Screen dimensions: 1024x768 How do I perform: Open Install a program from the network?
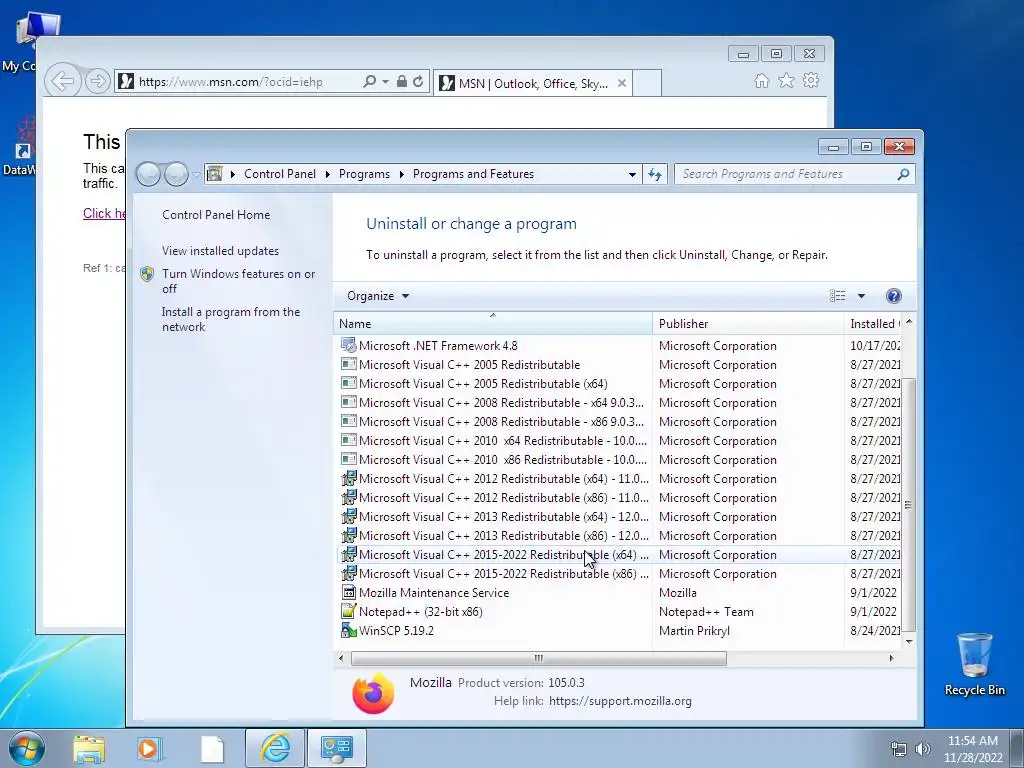tap(231, 319)
